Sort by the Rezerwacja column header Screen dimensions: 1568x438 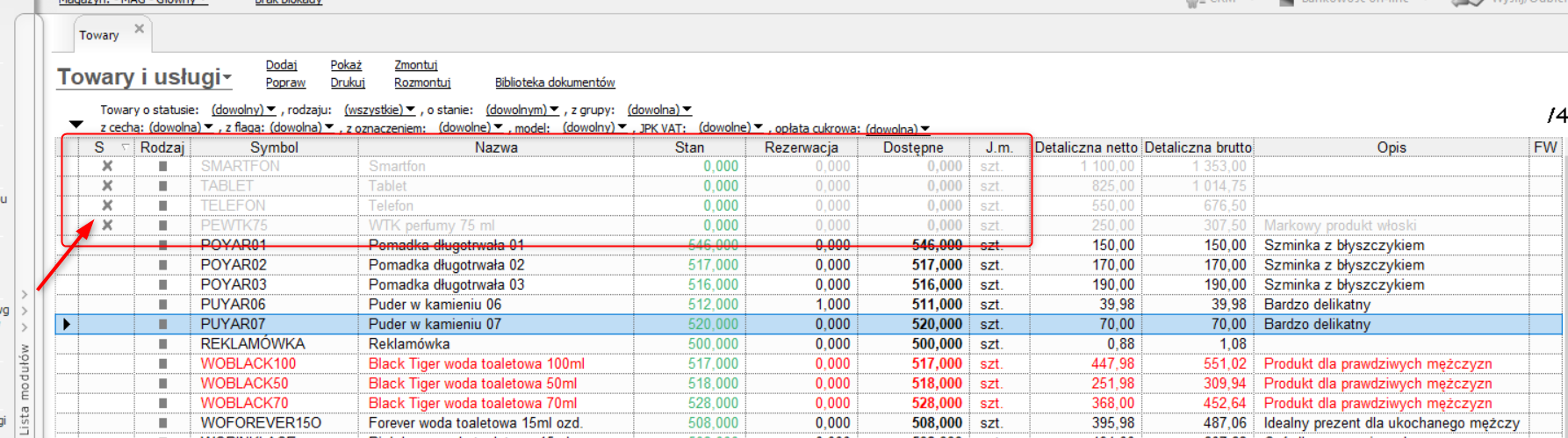coord(801,147)
